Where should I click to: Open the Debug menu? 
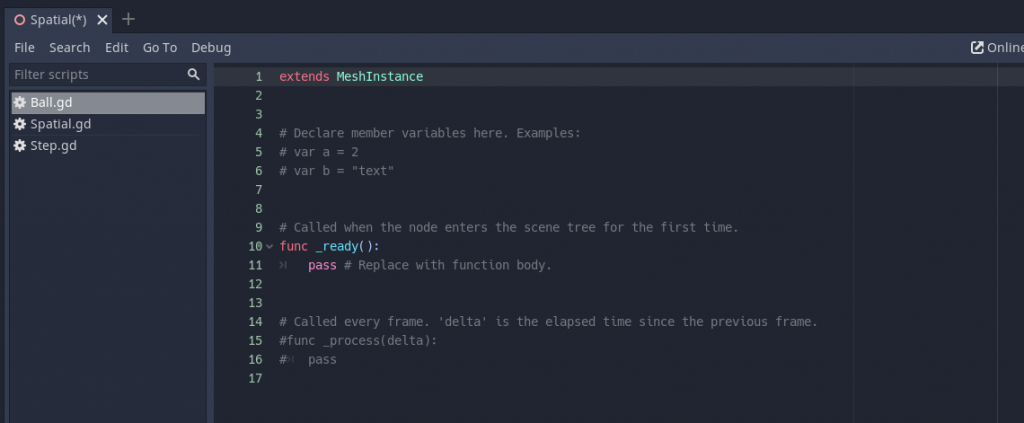211,48
